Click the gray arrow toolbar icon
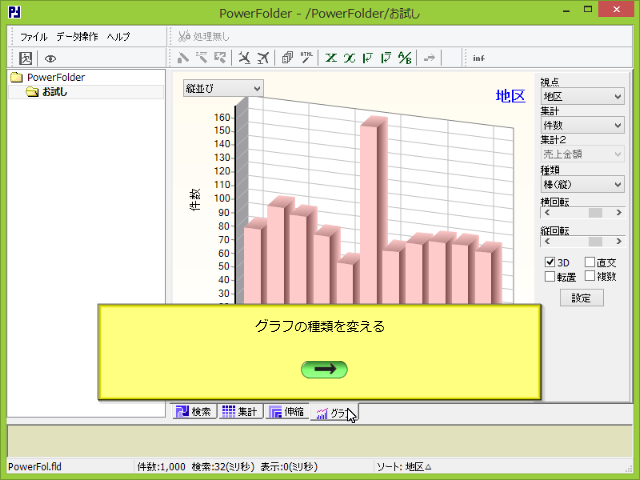 pyautogui.click(x=429, y=58)
